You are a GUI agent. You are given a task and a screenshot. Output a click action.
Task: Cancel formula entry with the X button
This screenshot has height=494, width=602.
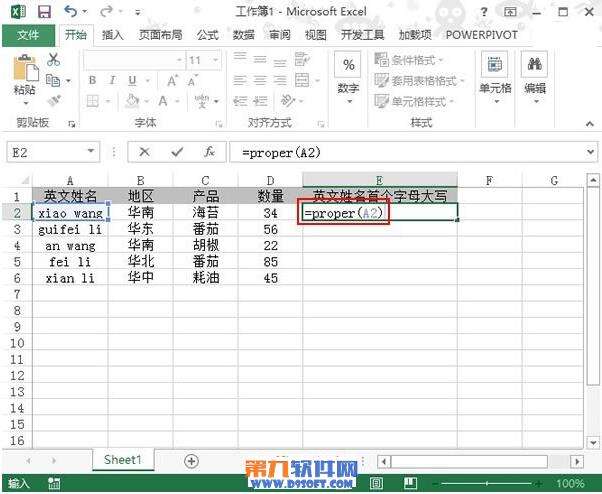click(x=144, y=152)
